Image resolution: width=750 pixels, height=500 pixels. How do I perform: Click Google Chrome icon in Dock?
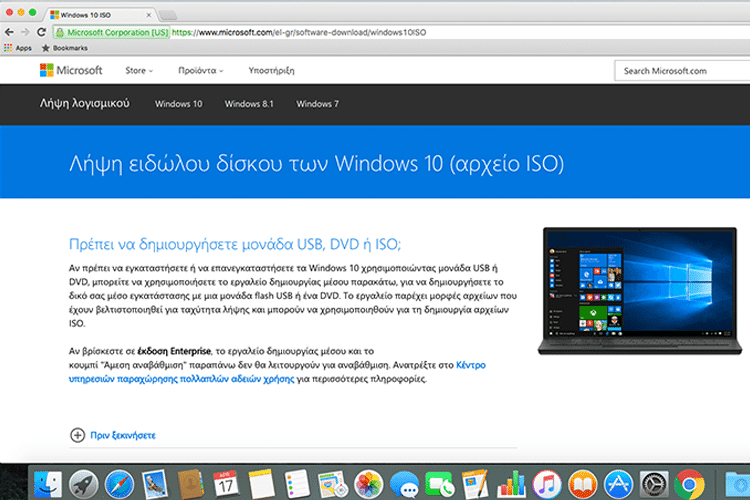pos(689,484)
